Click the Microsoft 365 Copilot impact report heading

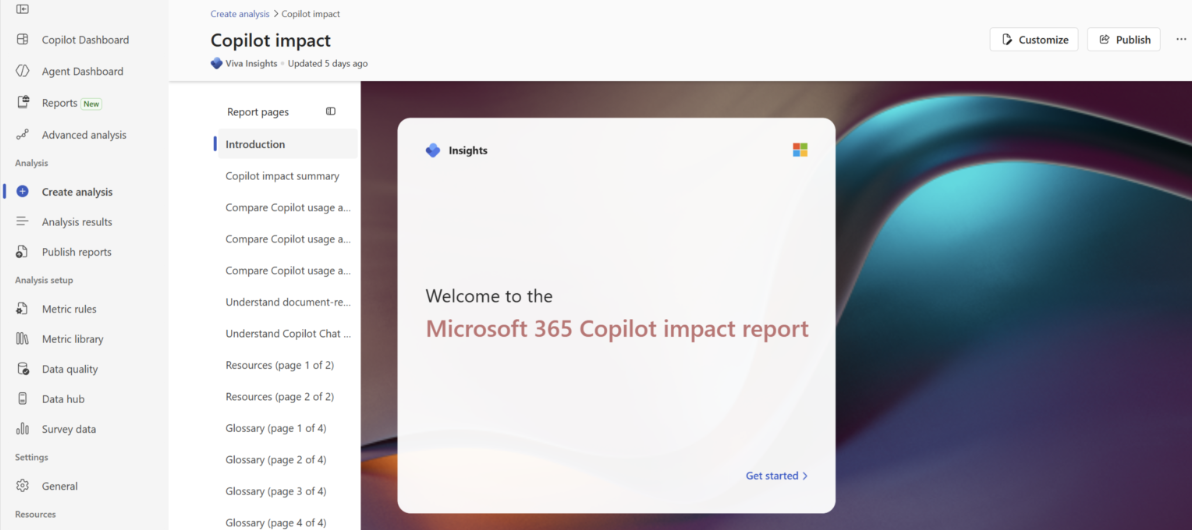tap(617, 329)
